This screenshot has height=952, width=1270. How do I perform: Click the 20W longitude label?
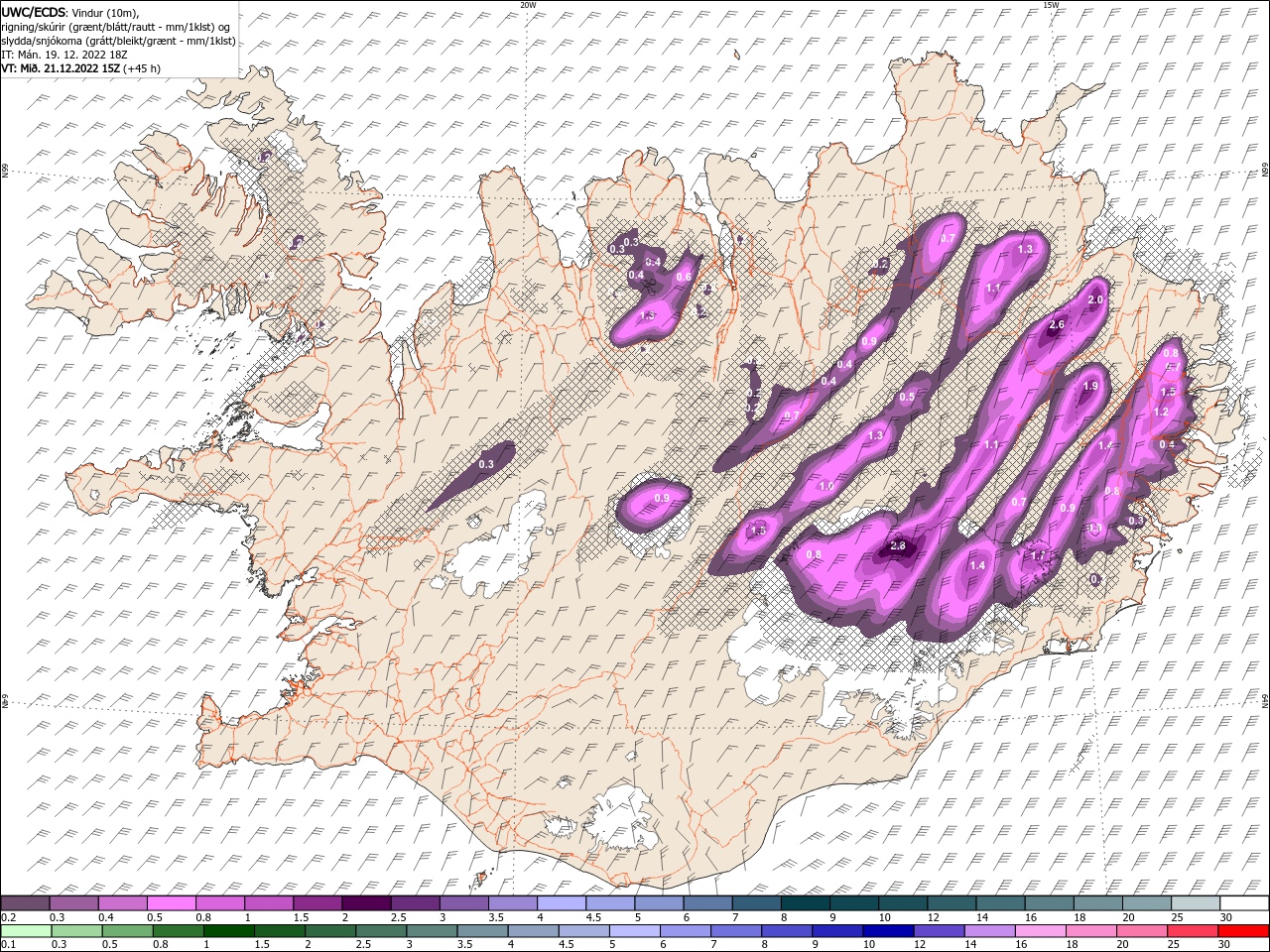[x=529, y=5]
